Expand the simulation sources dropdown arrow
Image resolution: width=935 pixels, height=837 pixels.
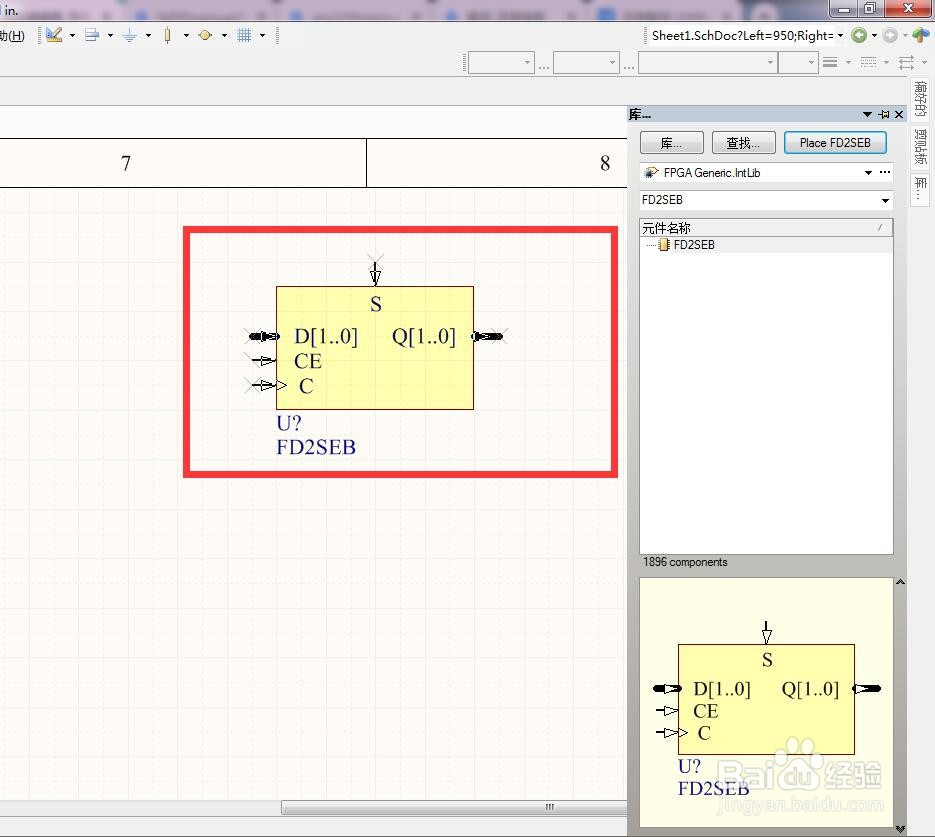pos(224,36)
